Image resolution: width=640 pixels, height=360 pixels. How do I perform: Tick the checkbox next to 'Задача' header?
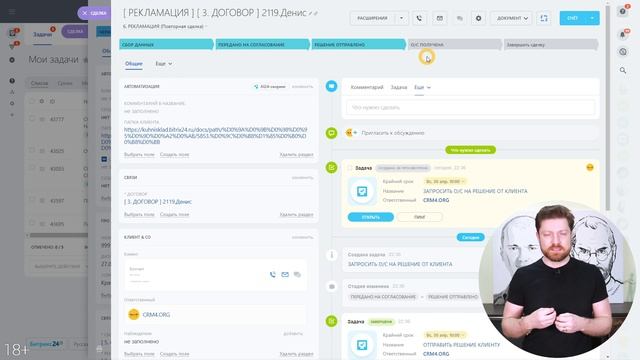coord(350,168)
